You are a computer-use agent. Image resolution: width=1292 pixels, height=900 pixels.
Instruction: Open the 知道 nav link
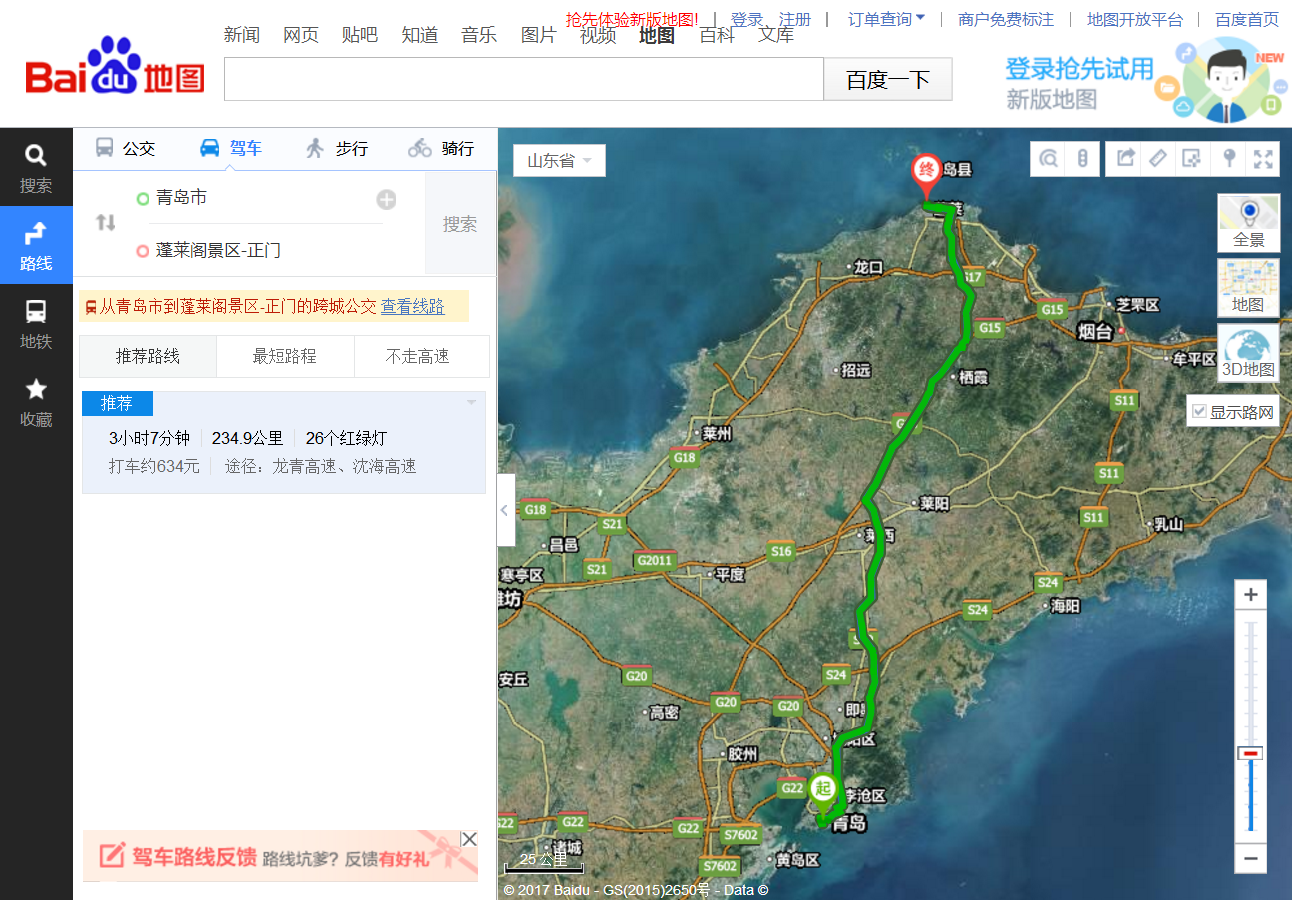[420, 35]
